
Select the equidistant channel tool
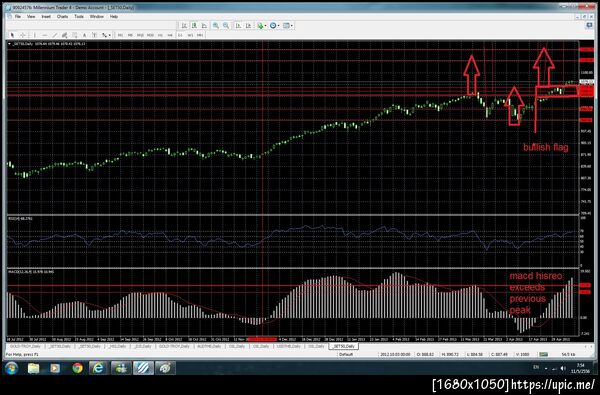(64, 35)
